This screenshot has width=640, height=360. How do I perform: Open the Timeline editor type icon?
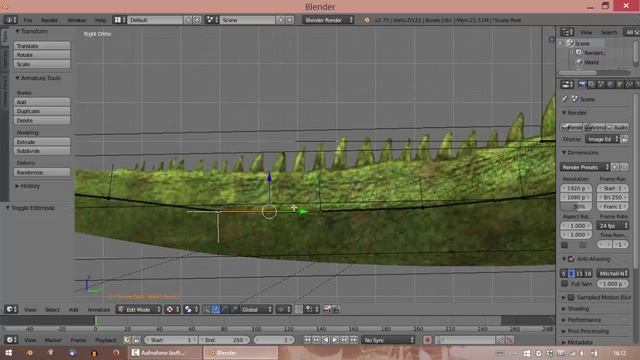(x=11, y=340)
